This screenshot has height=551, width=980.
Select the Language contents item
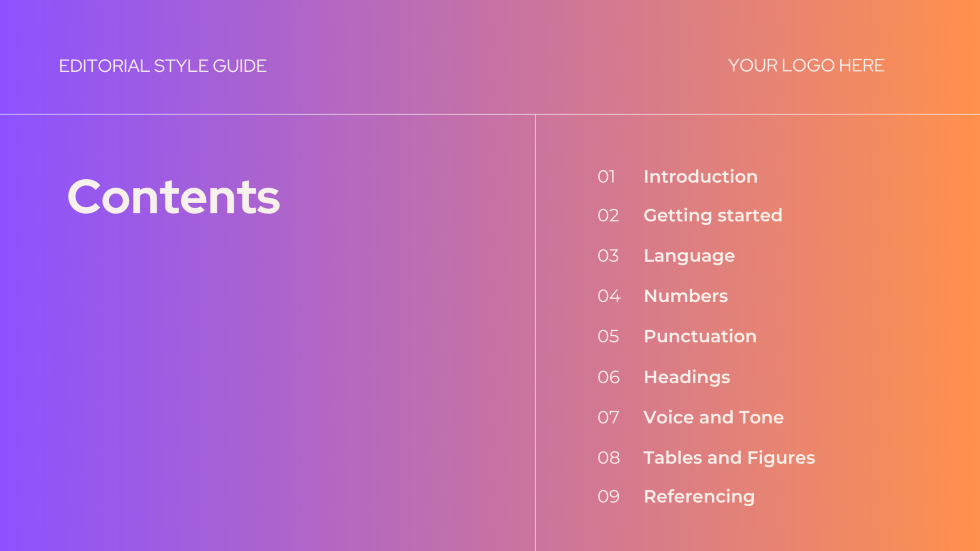pos(689,256)
